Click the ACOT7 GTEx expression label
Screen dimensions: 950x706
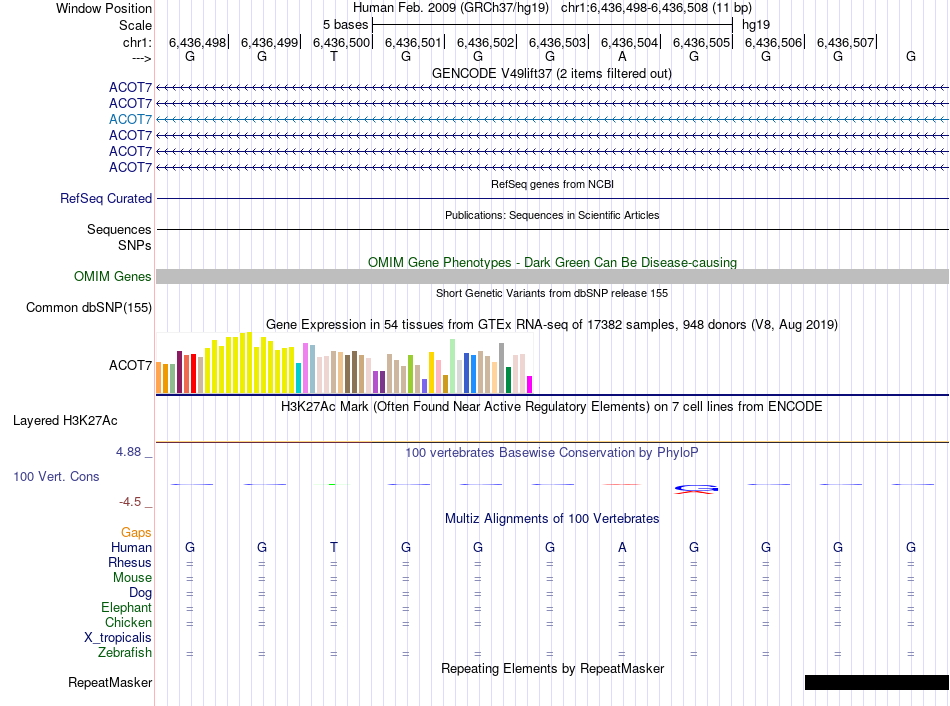coord(130,365)
